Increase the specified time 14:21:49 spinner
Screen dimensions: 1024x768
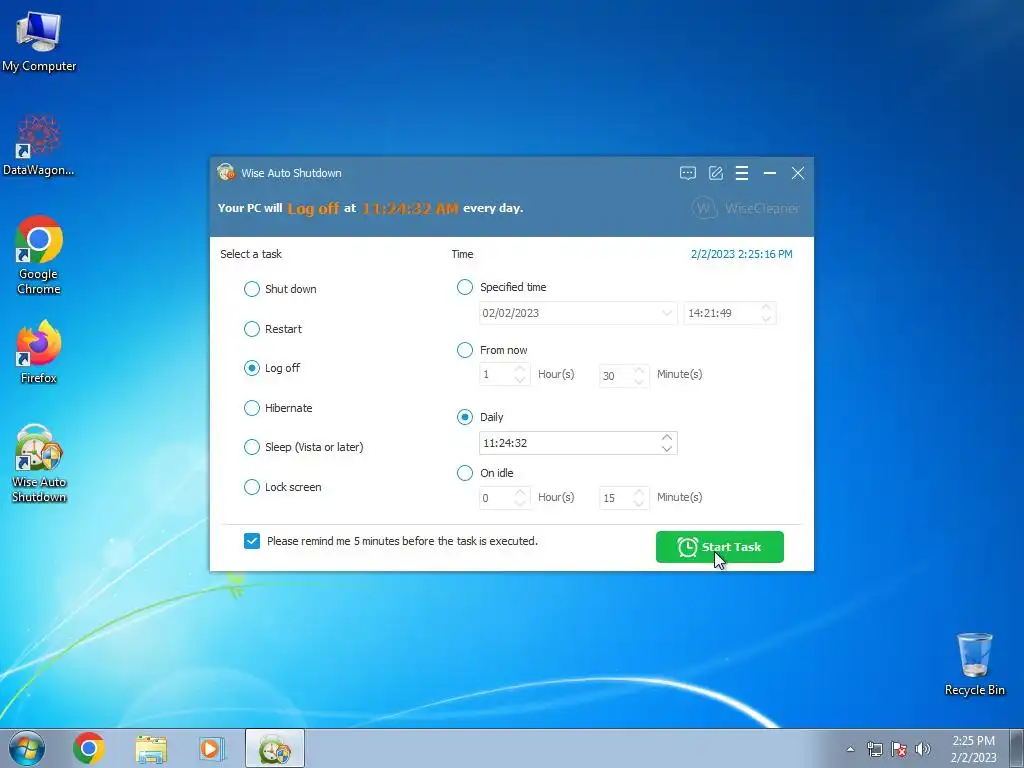(x=767, y=307)
